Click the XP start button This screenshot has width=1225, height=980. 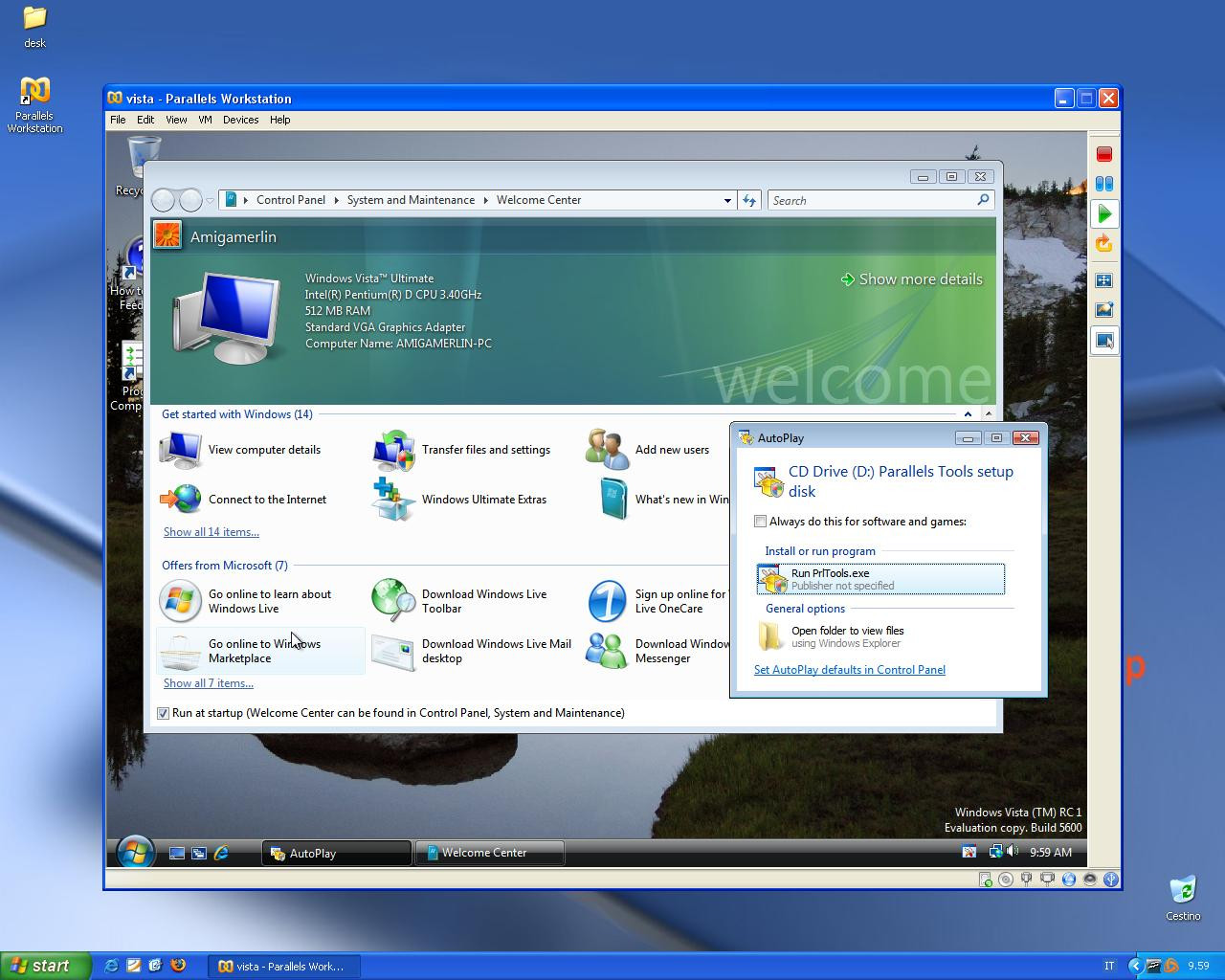tap(46, 966)
